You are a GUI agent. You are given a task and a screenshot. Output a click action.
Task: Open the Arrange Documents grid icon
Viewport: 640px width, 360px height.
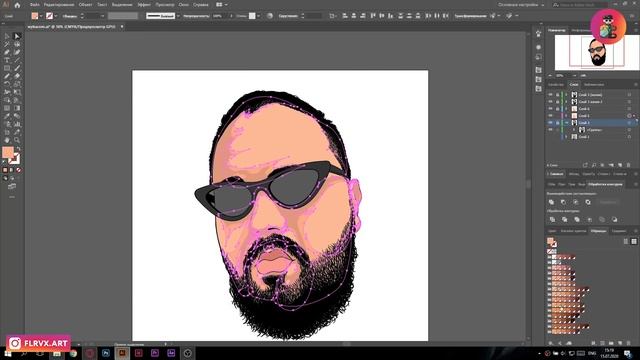219,5
